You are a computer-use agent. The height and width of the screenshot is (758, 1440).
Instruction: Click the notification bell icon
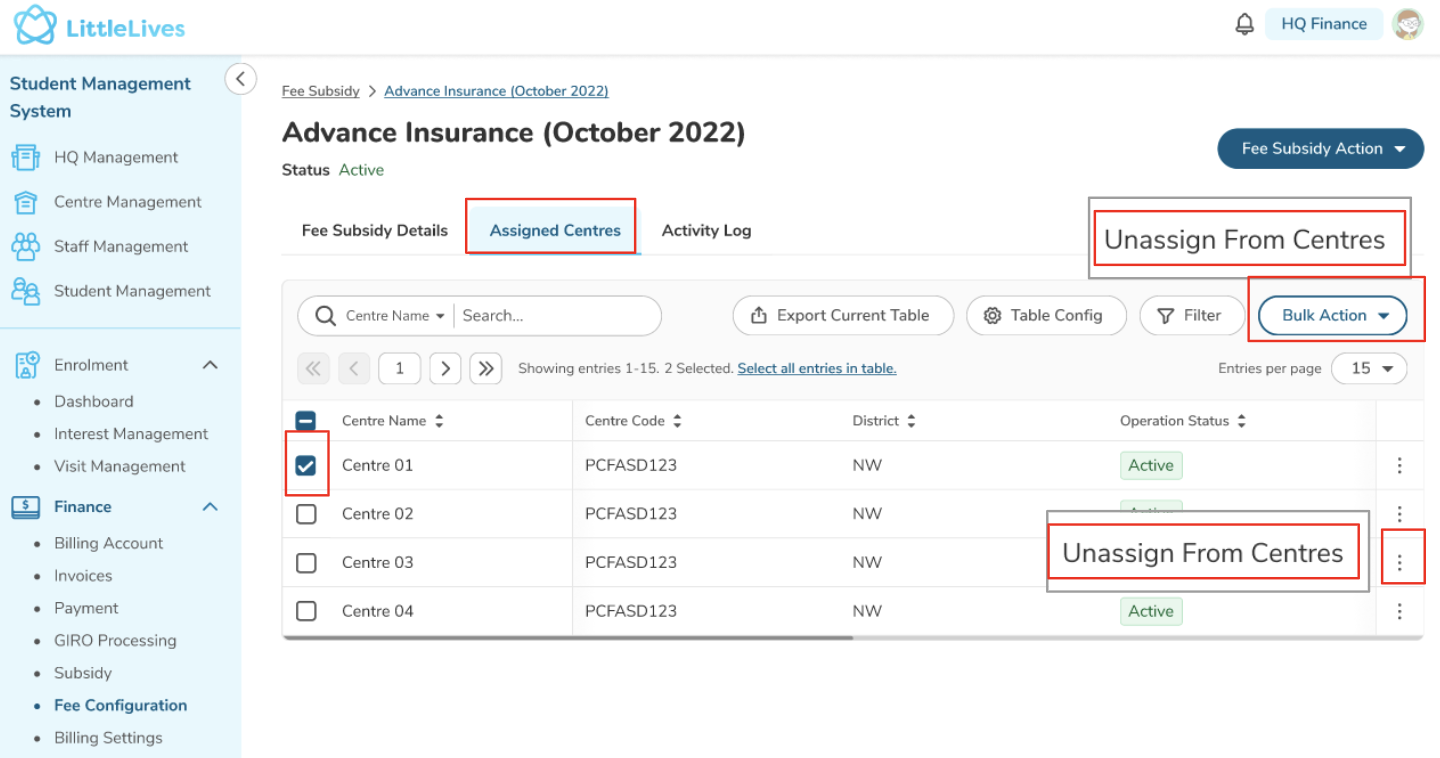click(1244, 24)
